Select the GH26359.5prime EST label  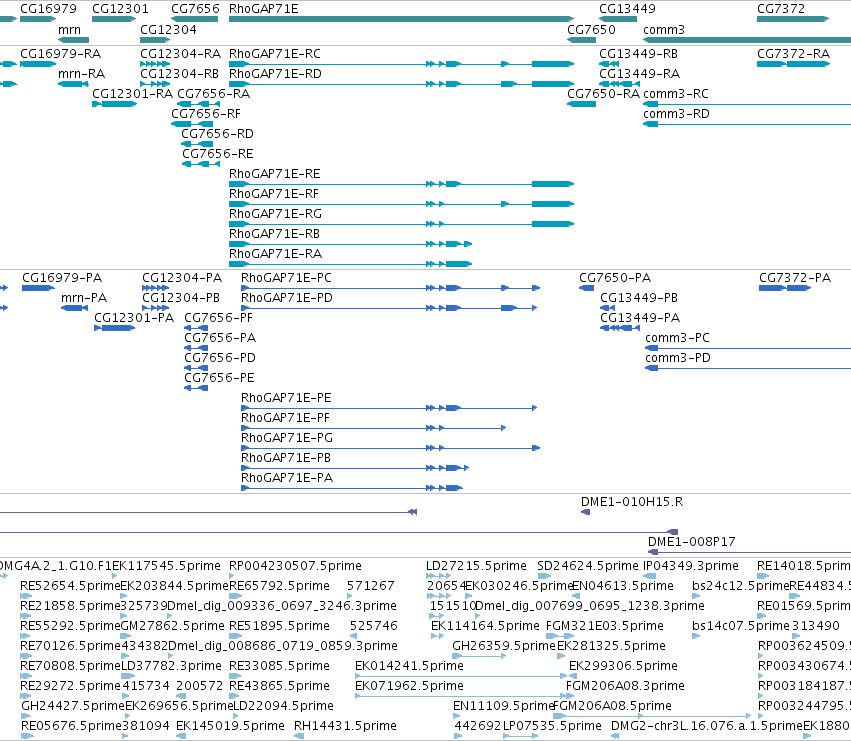(504, 646)
